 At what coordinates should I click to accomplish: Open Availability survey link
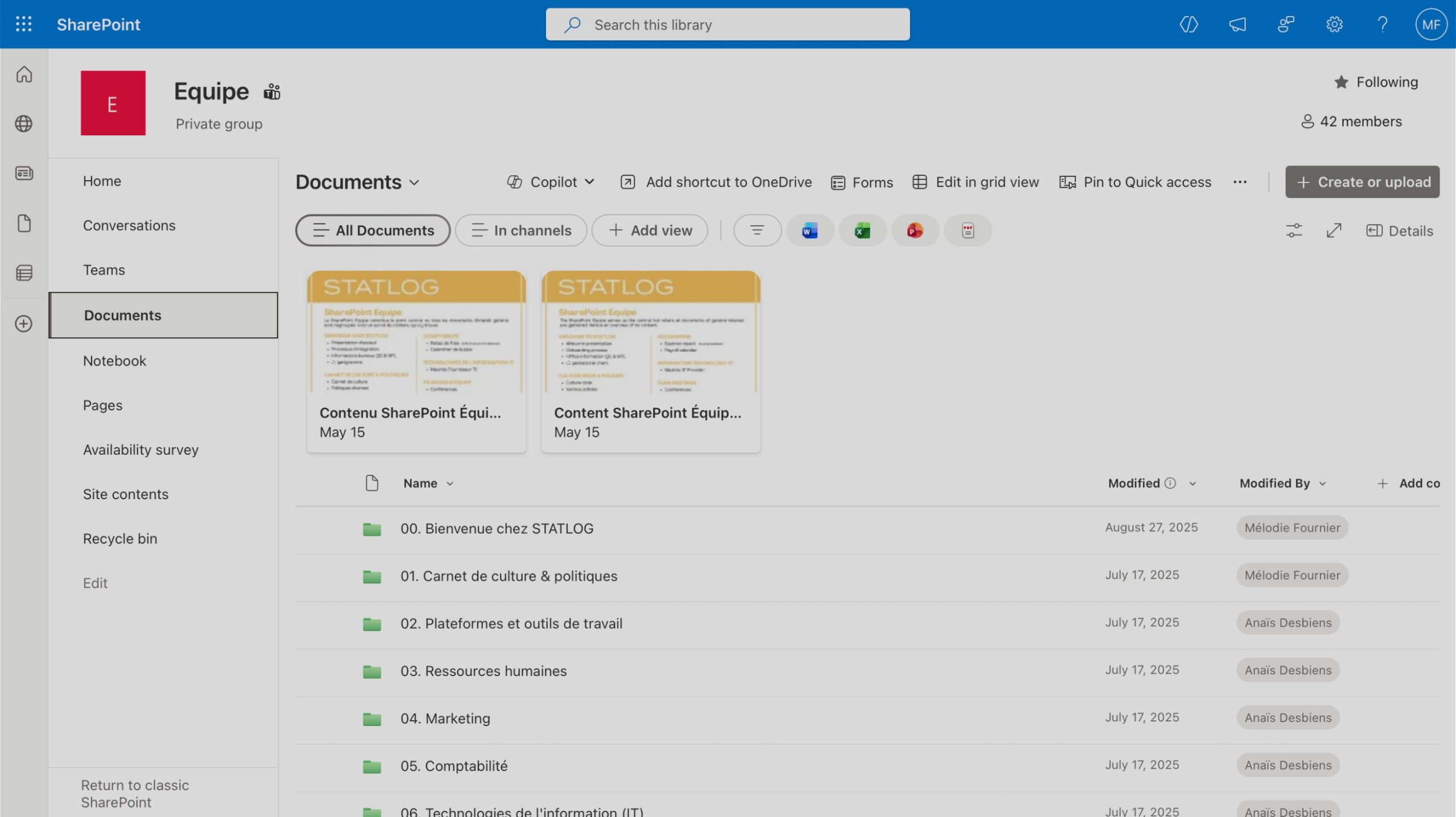pos(140,449)
